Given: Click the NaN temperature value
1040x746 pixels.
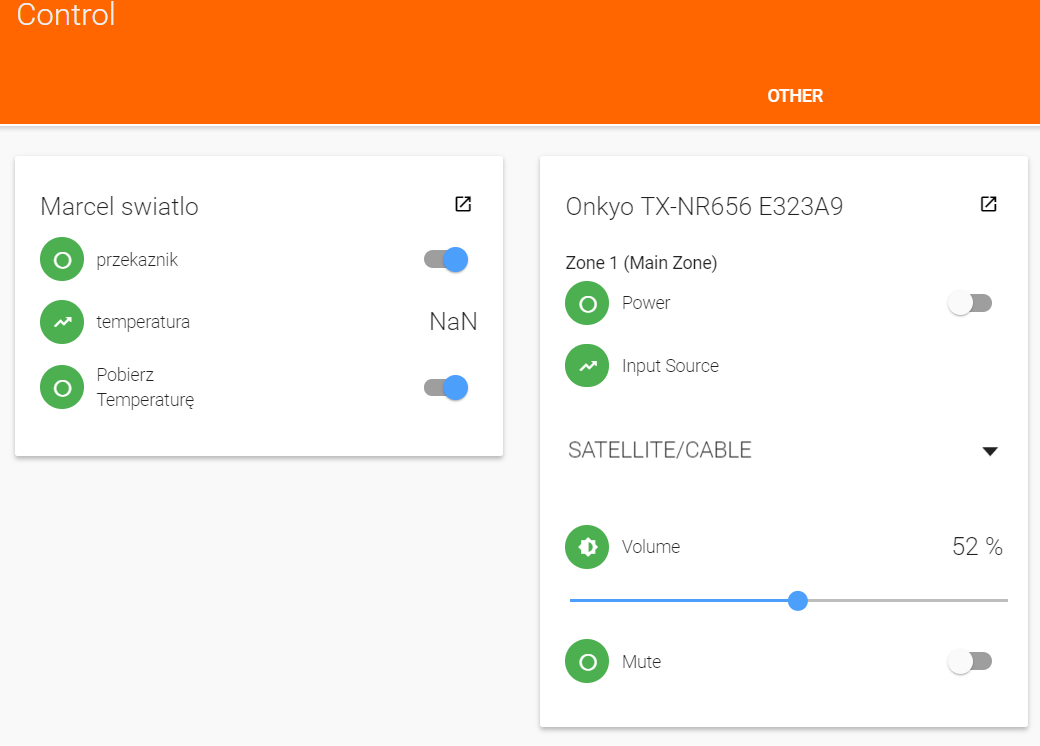Looking at the screenshot, I should (x=453, y=322).
